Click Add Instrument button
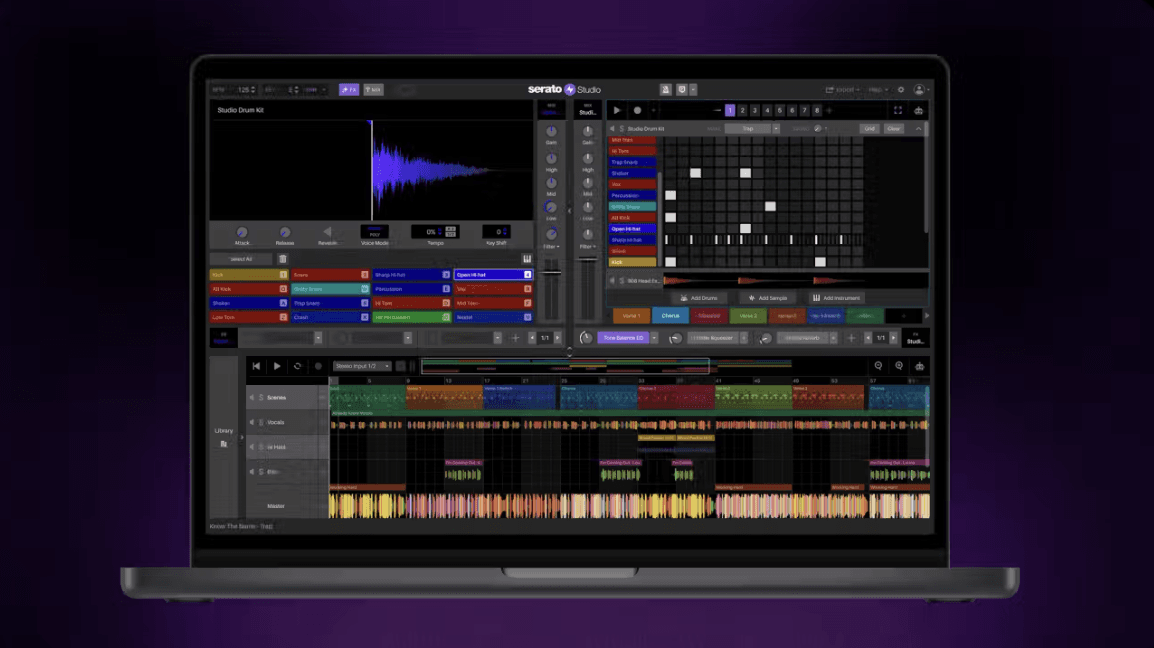The width and height of the screenshot is (1154, 648). tap(836, 298)
